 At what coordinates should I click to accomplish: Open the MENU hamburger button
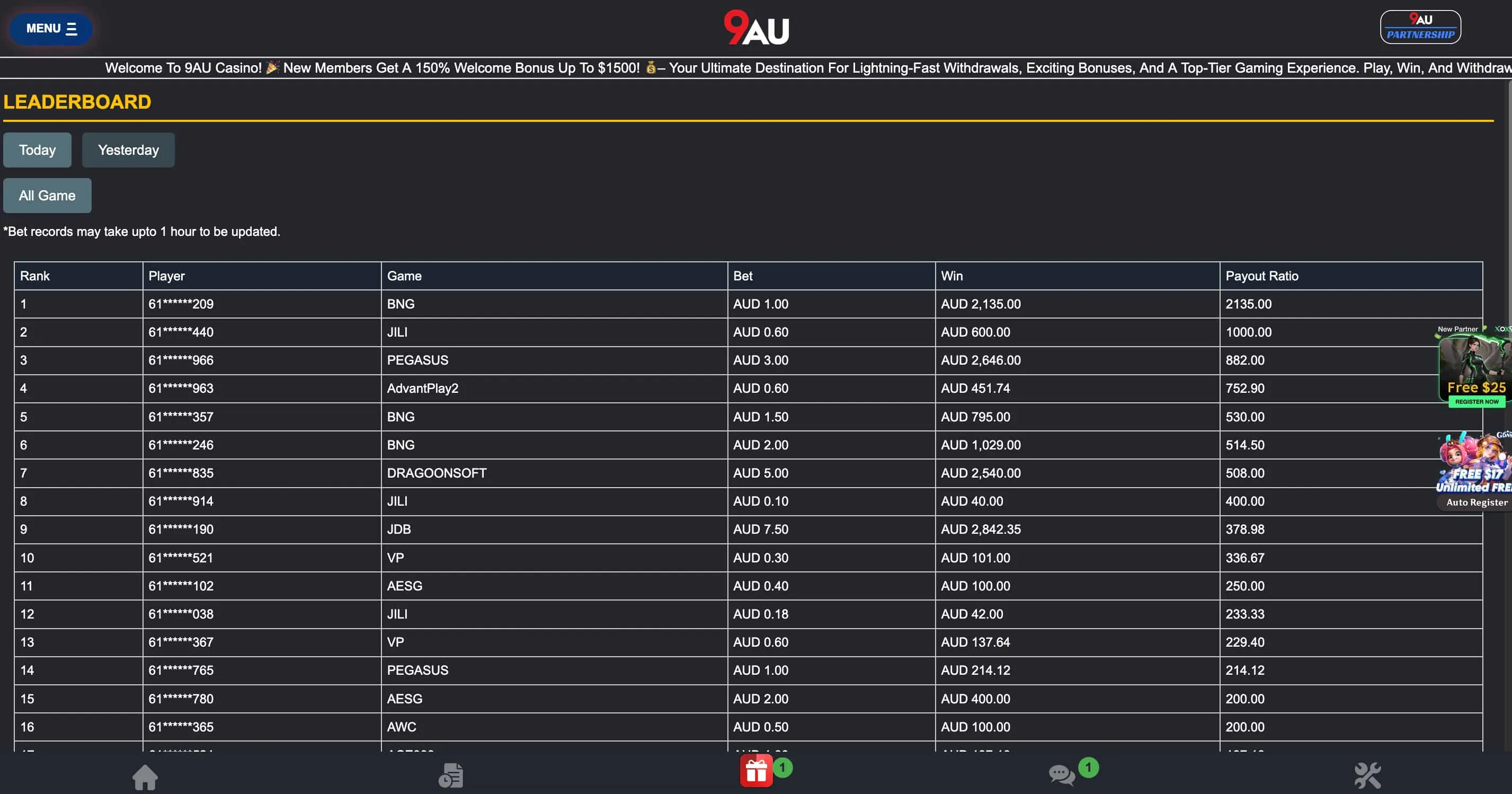click(51, 28)
